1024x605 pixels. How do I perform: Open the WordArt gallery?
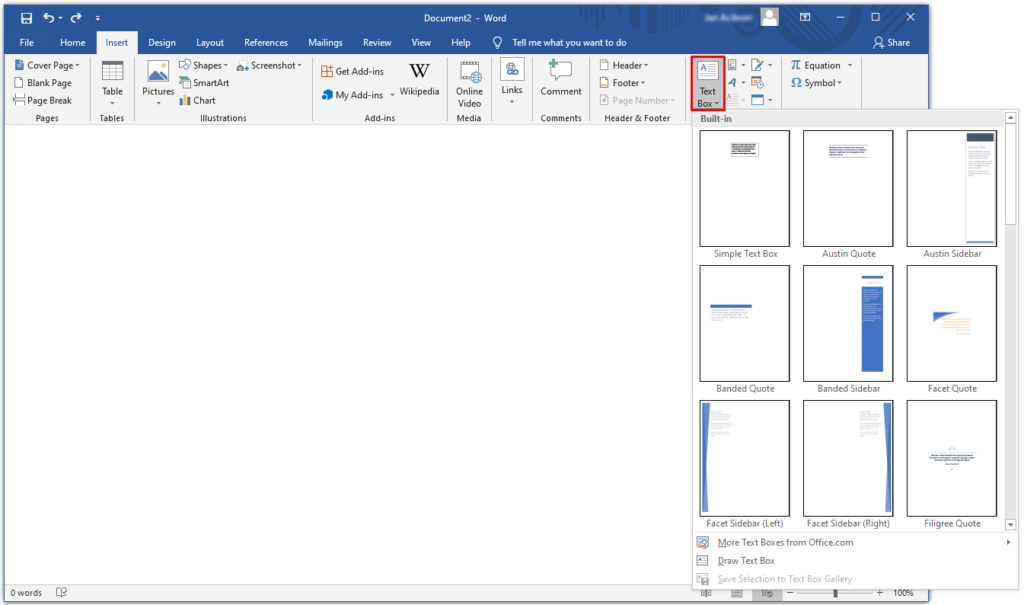coord(733,82)
